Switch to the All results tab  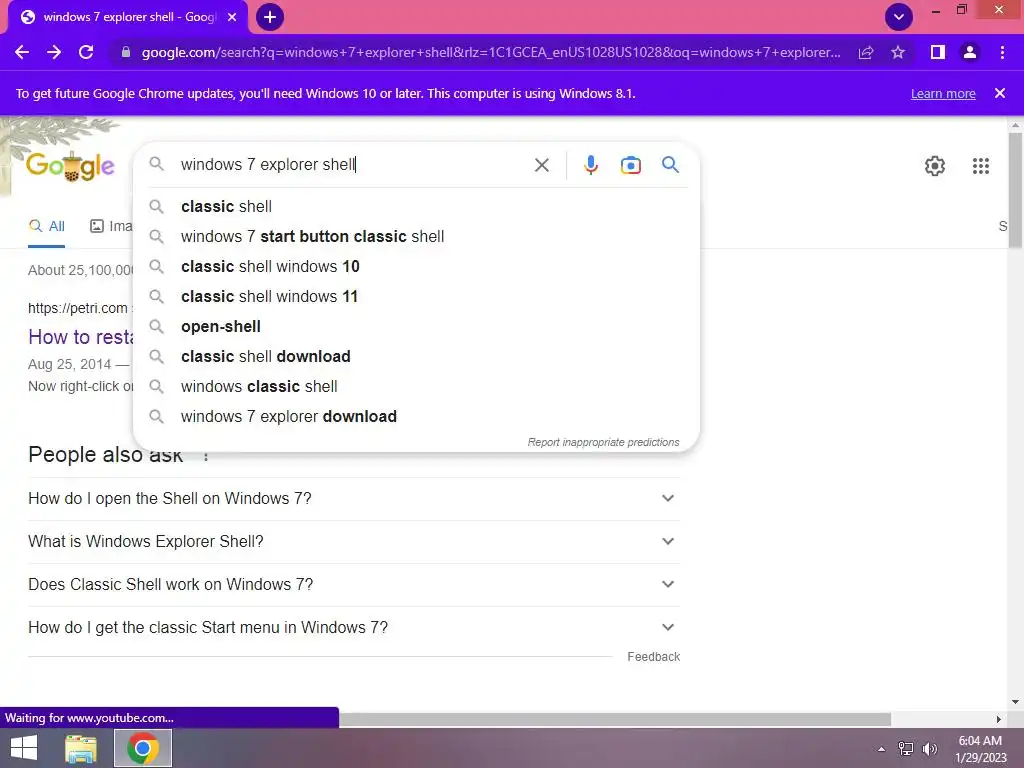(x=46, y=227)
